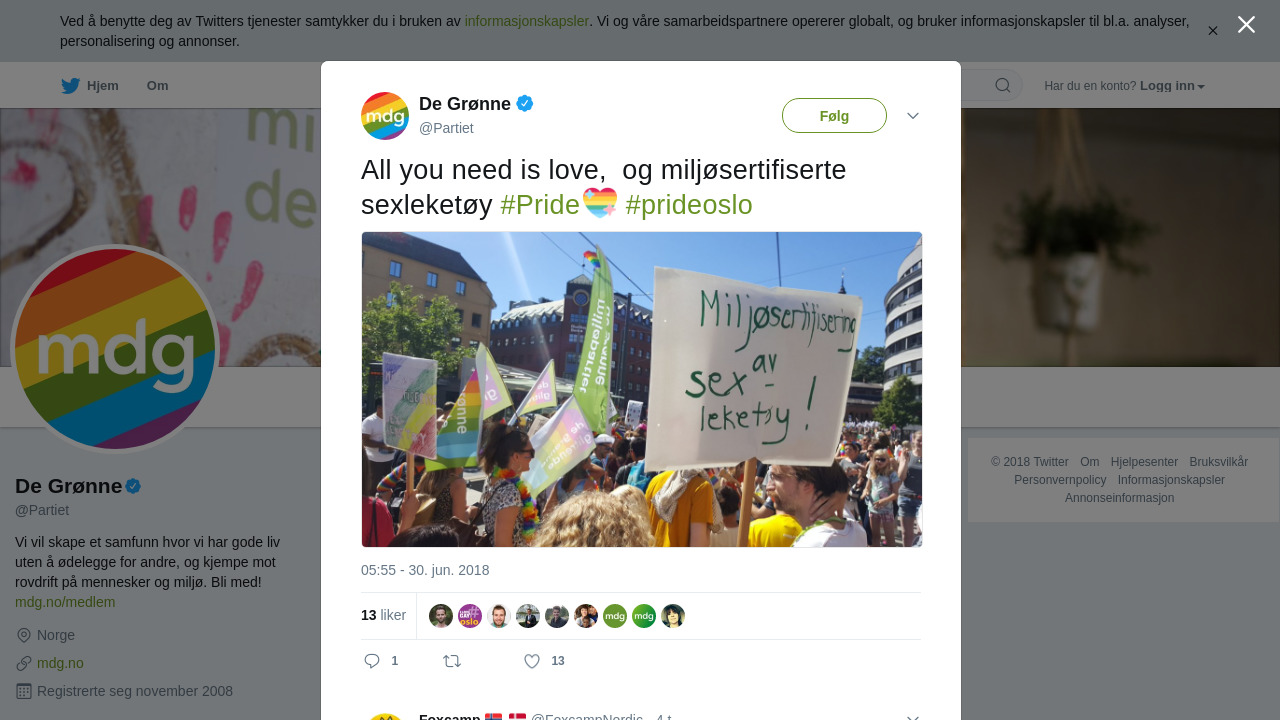Click the Twitter bird Hjem icon
Image resolution: width=1280 pixels, height=720 pixels.
pyautogui.click(x=71, y=86)
